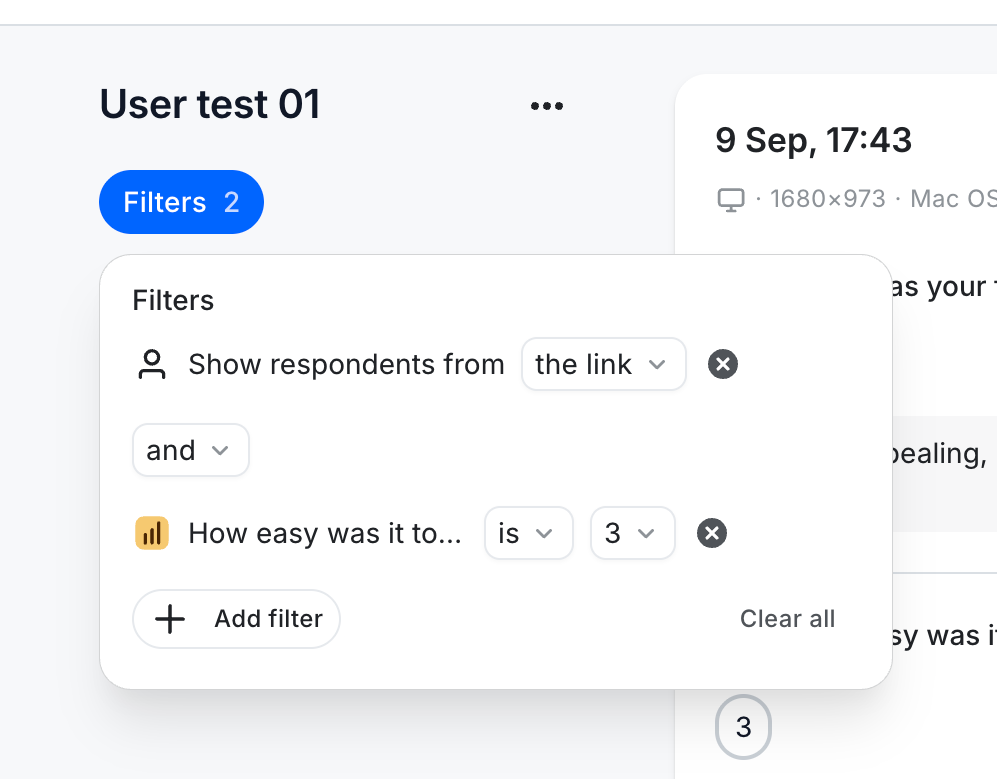Viewport: 997px width, 779px height.
Task: Open the rating value '3' dropdown
Action: coord(632,533)
